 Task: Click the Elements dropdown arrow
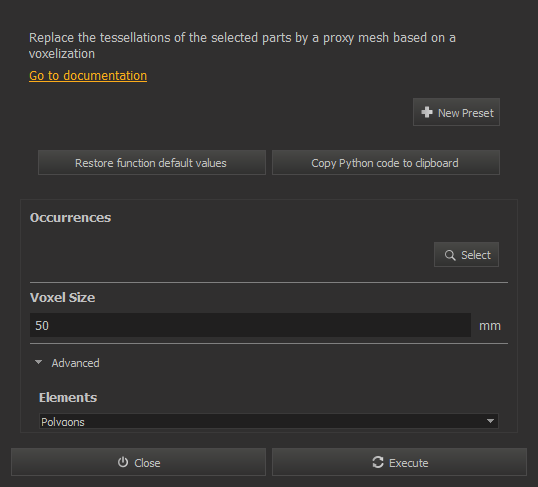[x=490, y=421]
